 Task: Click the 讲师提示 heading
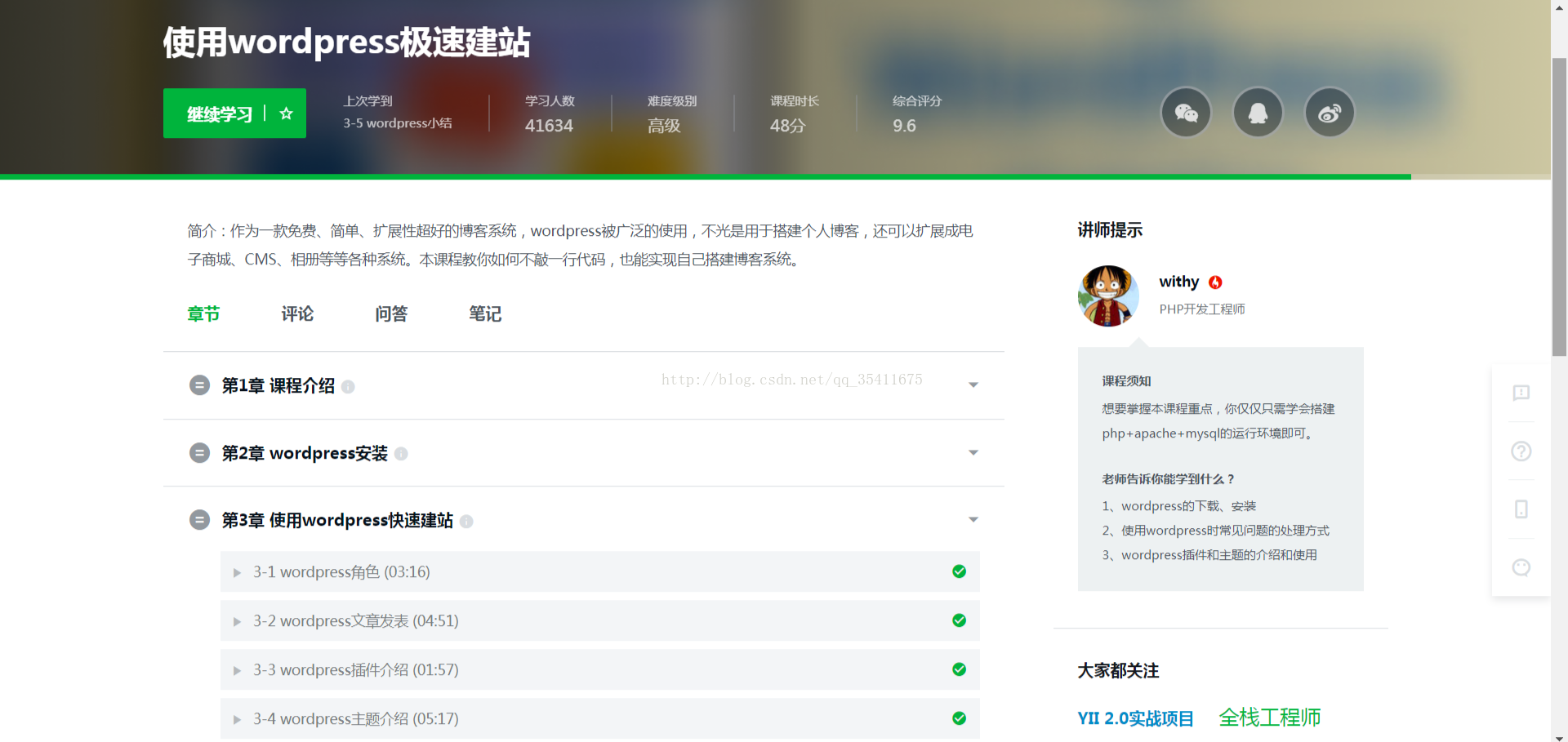click(x=1110, y=230)
